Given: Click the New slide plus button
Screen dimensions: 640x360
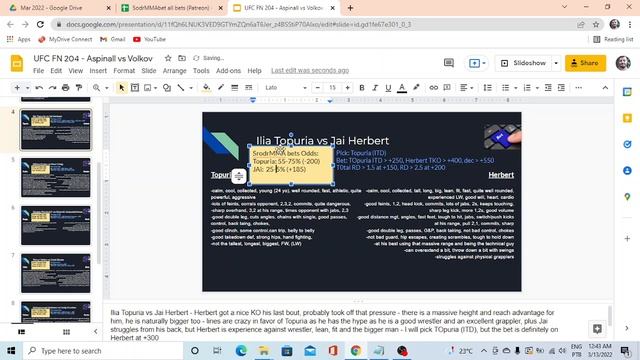Looking at the screenshot, I should pyautogui.click(x=17, y=88).
